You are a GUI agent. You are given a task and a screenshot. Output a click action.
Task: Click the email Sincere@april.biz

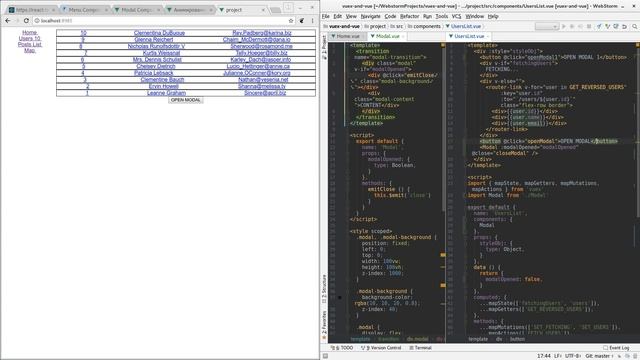(265, 93)
